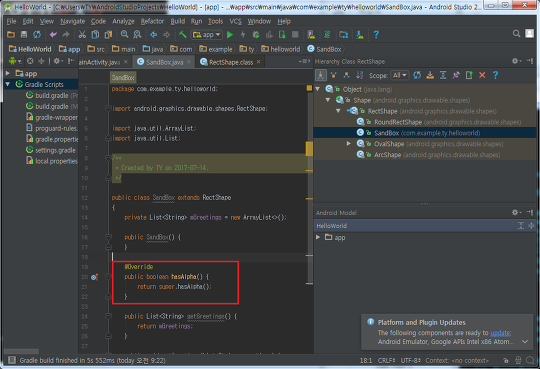Change UTF-8 encoding in the status bar

click(410, 361)
